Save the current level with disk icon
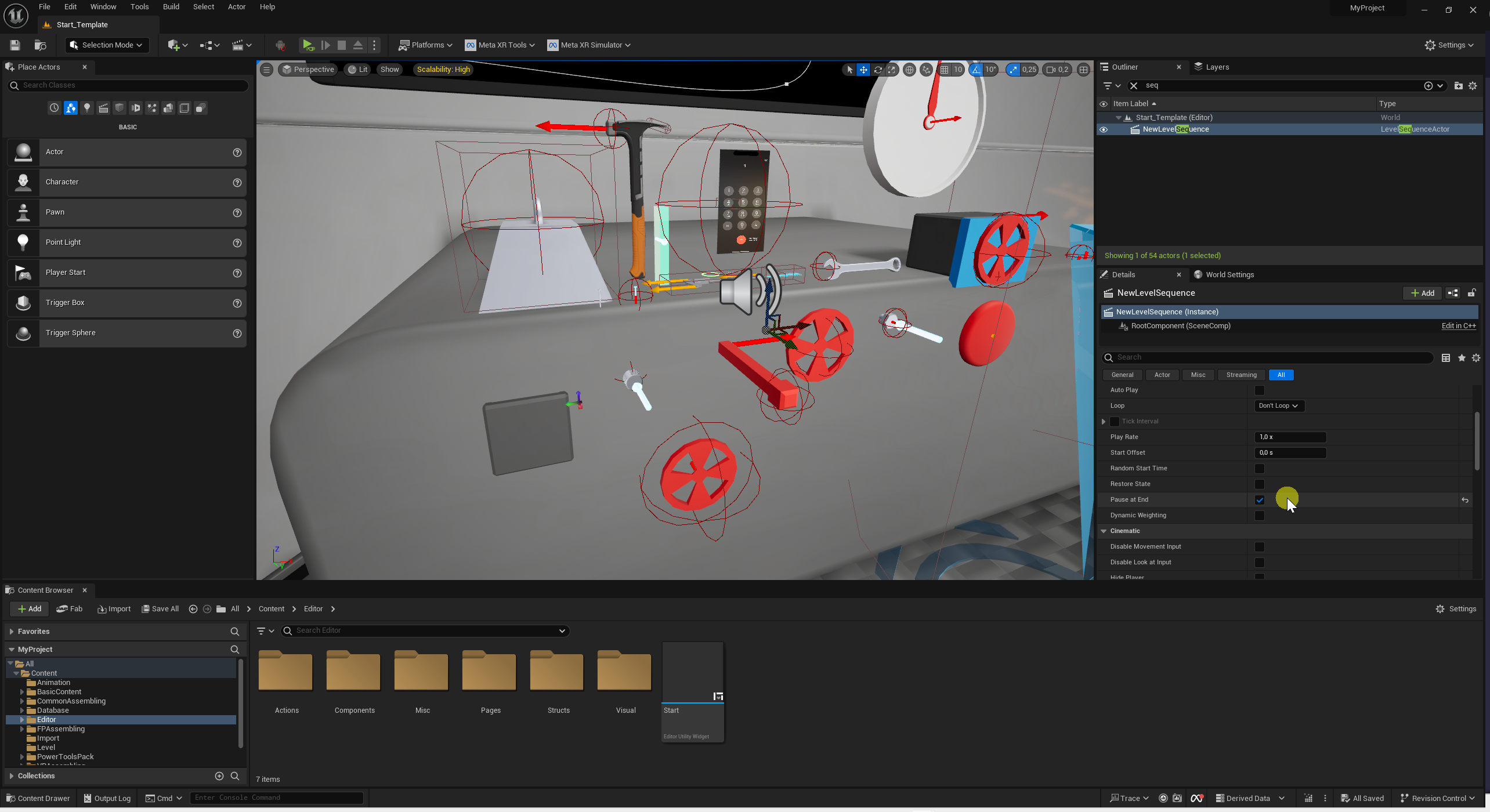Viewport: 1490px width, 812px height. 15,45
